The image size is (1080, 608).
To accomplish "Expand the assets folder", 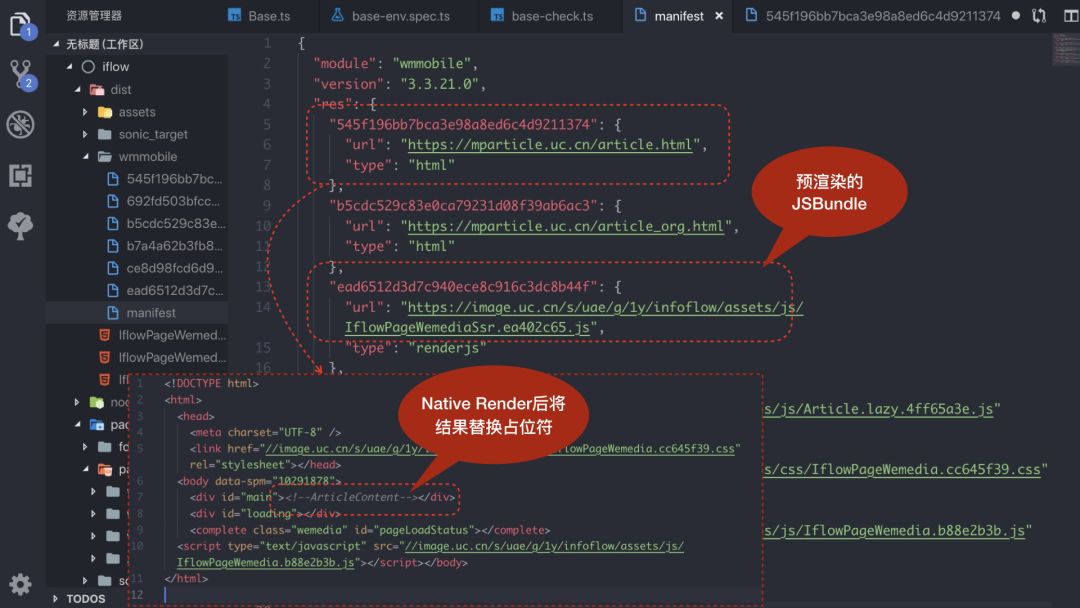I will (x=85, y=112).
